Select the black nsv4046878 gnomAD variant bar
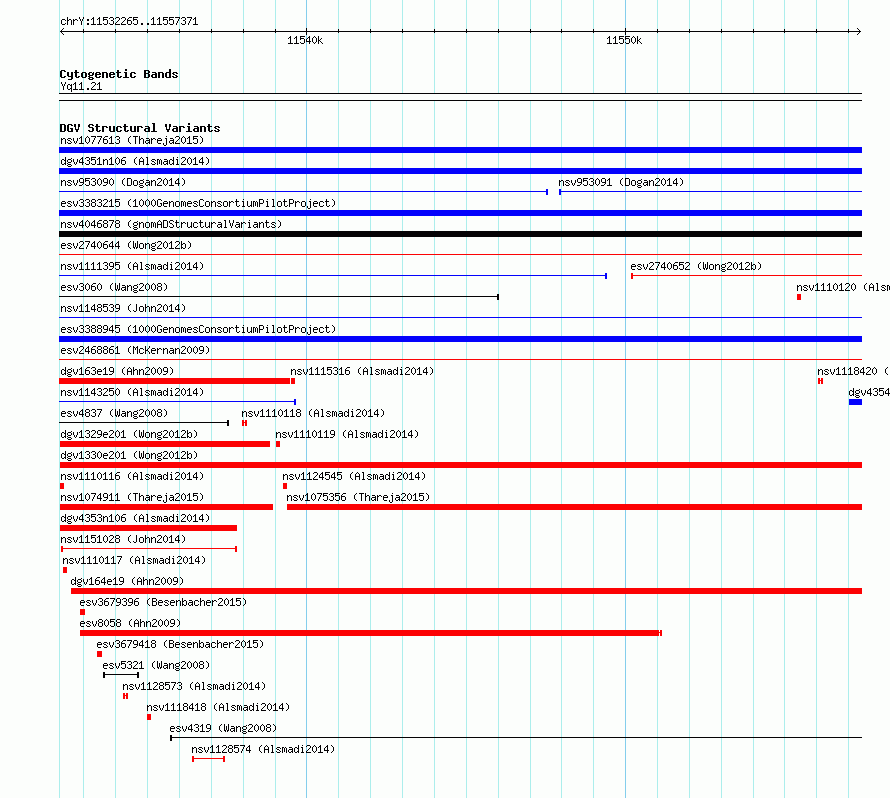This screenshot has height=798, width=890. pyautogui.click(x=460, y=234)
